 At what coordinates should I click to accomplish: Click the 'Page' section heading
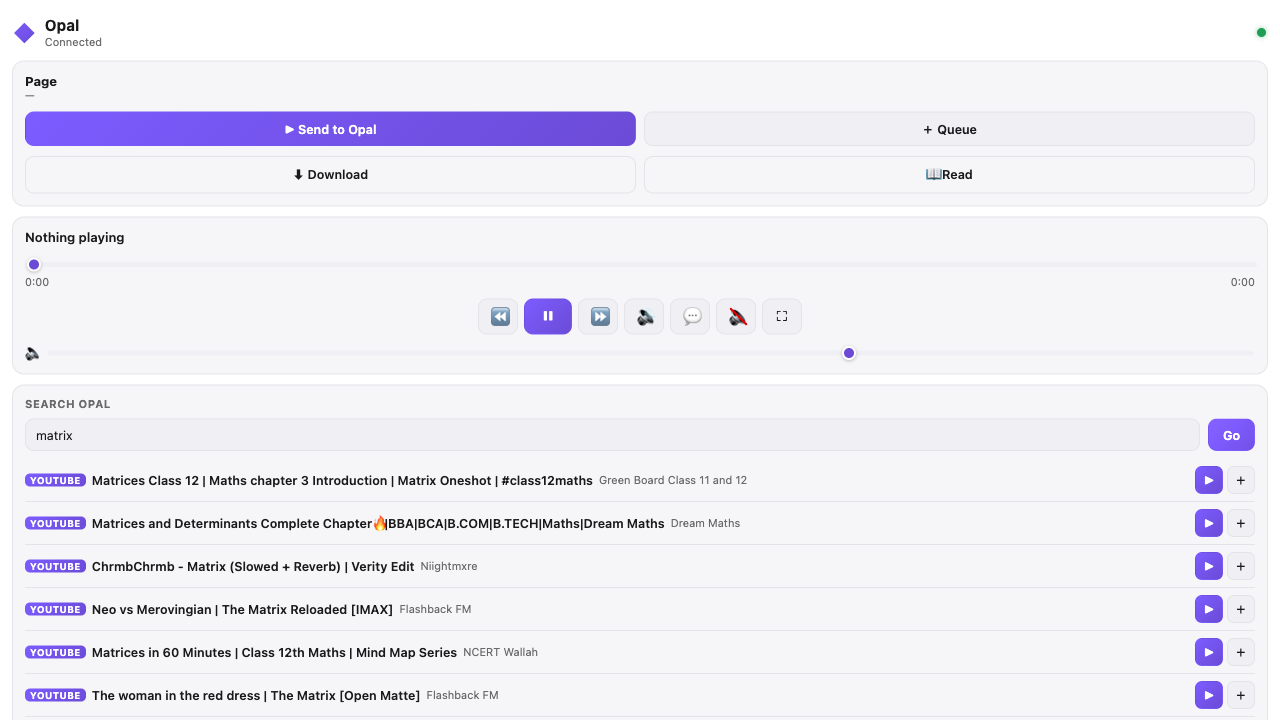[x=41, y=82]
